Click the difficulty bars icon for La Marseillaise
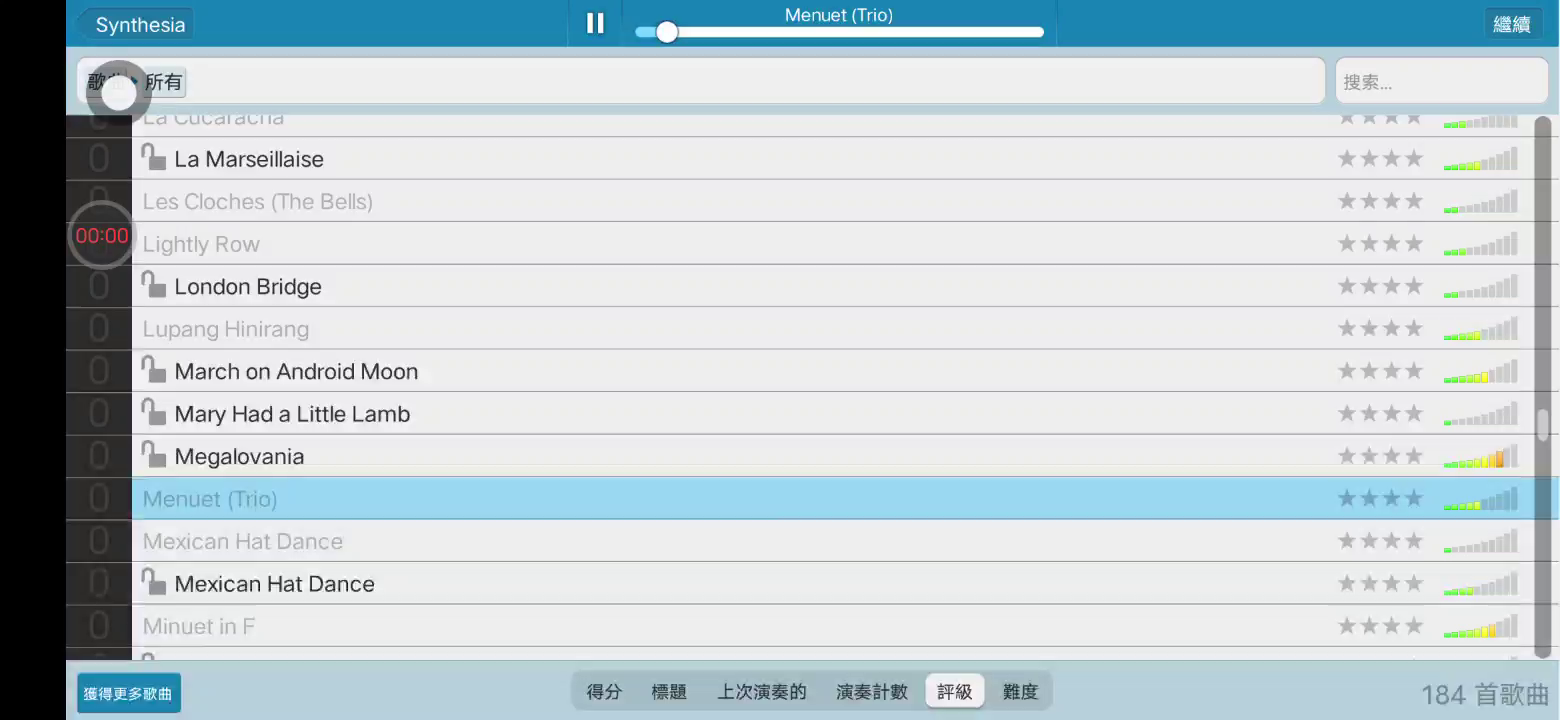The height and width of the screenshot is (720, 1560). click(x=1481, y=159)
